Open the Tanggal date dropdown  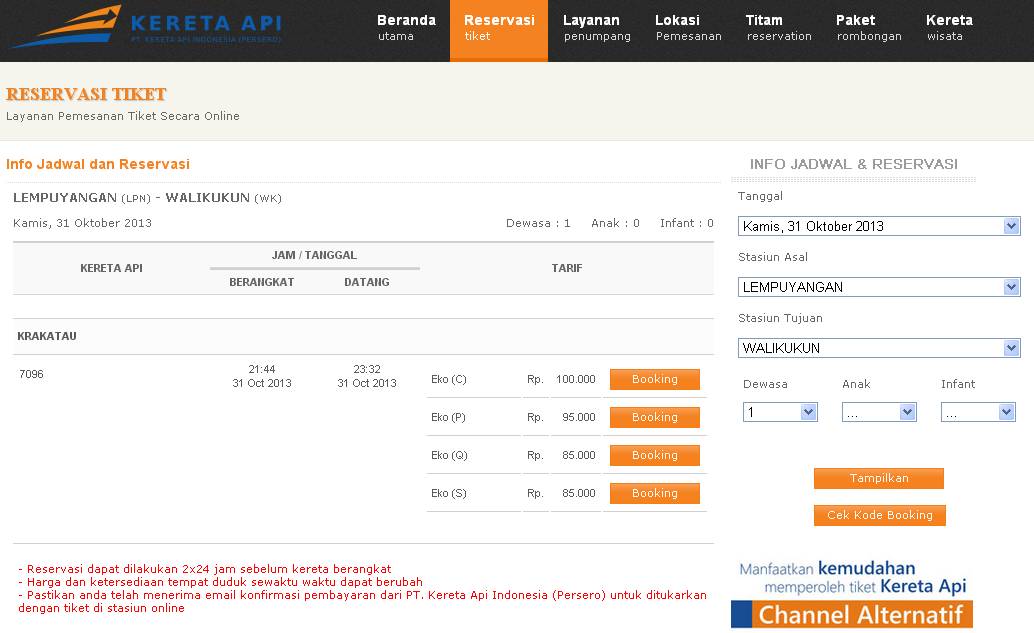tap(879, 226)
